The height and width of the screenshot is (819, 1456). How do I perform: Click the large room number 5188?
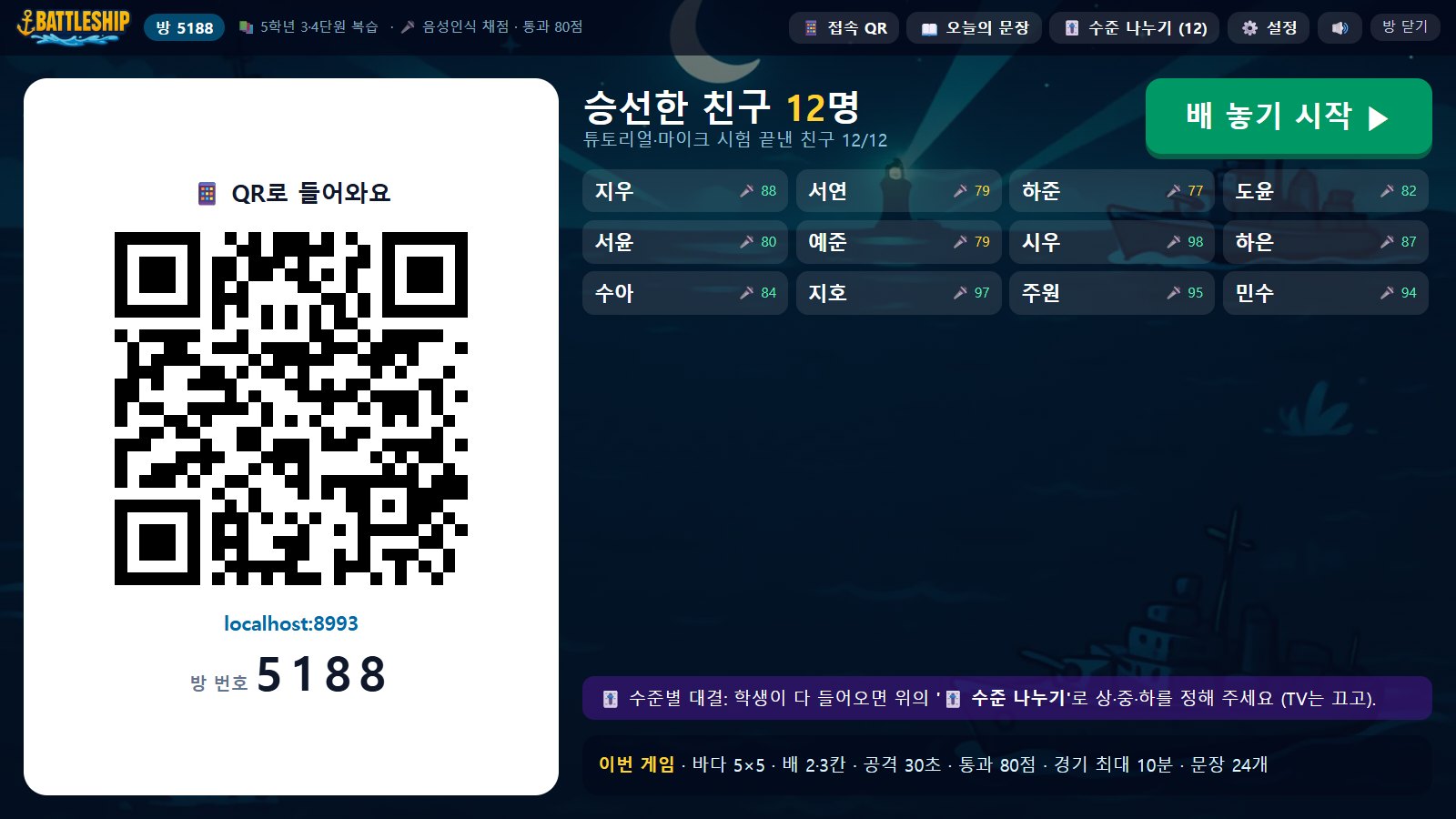pos(322,675)
